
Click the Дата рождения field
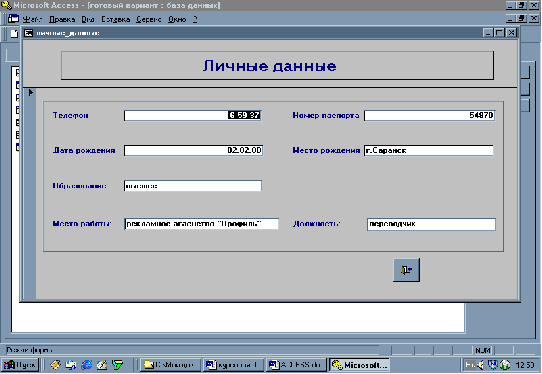[194, 150]
